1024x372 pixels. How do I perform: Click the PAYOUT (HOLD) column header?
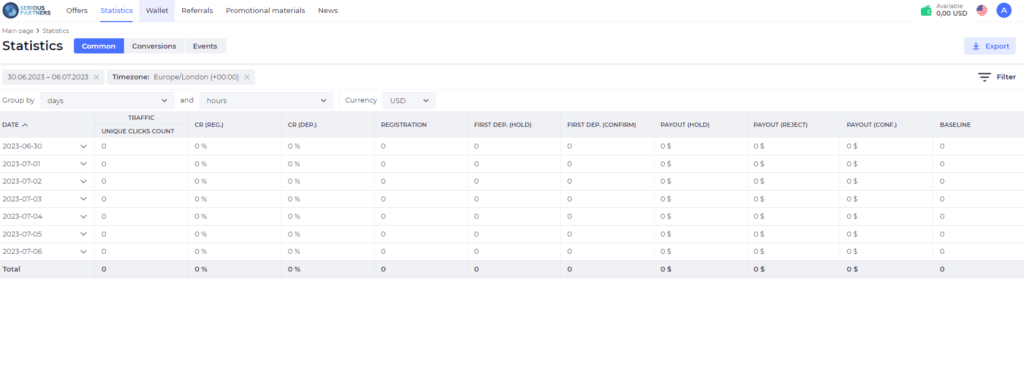(x=685, y=125)
